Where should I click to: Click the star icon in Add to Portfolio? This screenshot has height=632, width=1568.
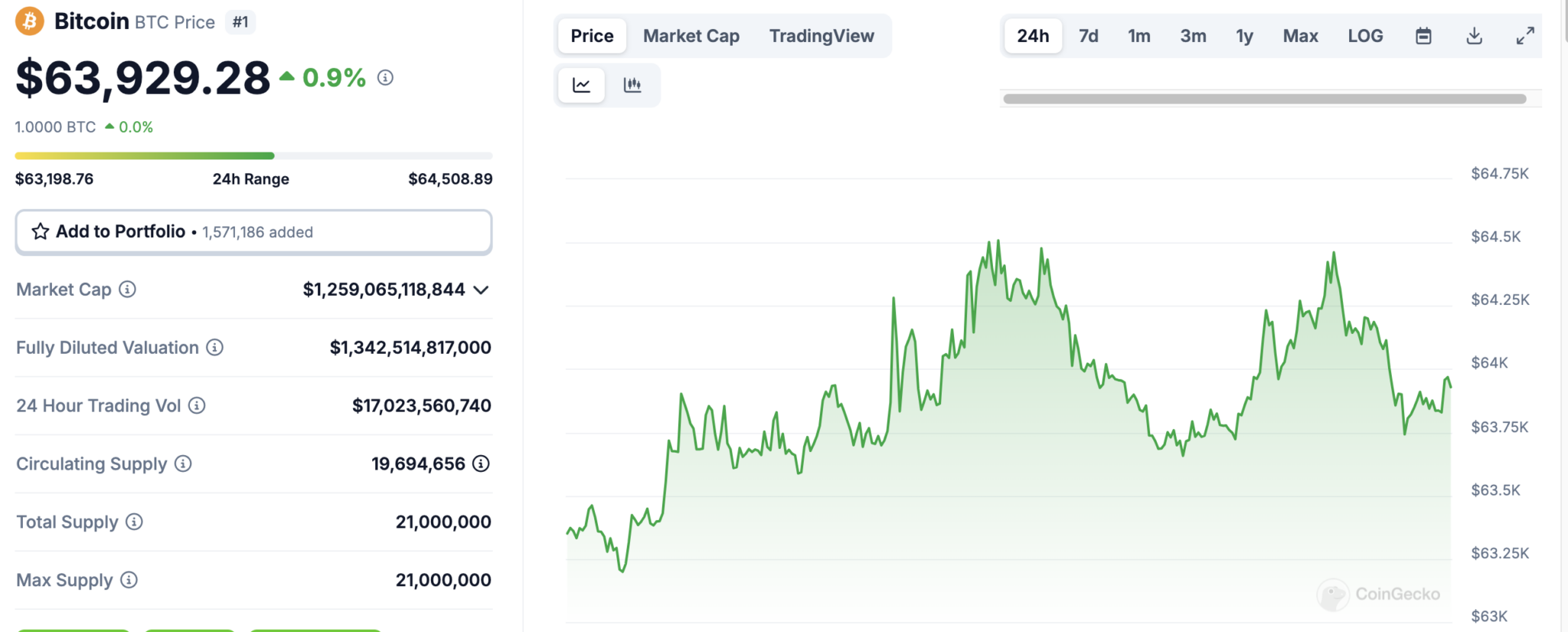coord(41,231)
